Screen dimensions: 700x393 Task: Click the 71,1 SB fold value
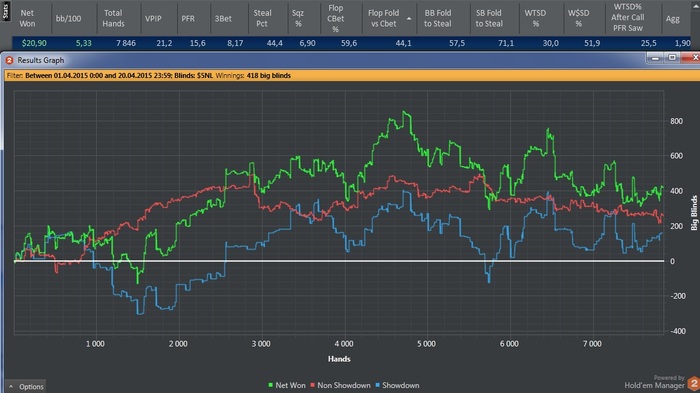click(x=506, y=43)
